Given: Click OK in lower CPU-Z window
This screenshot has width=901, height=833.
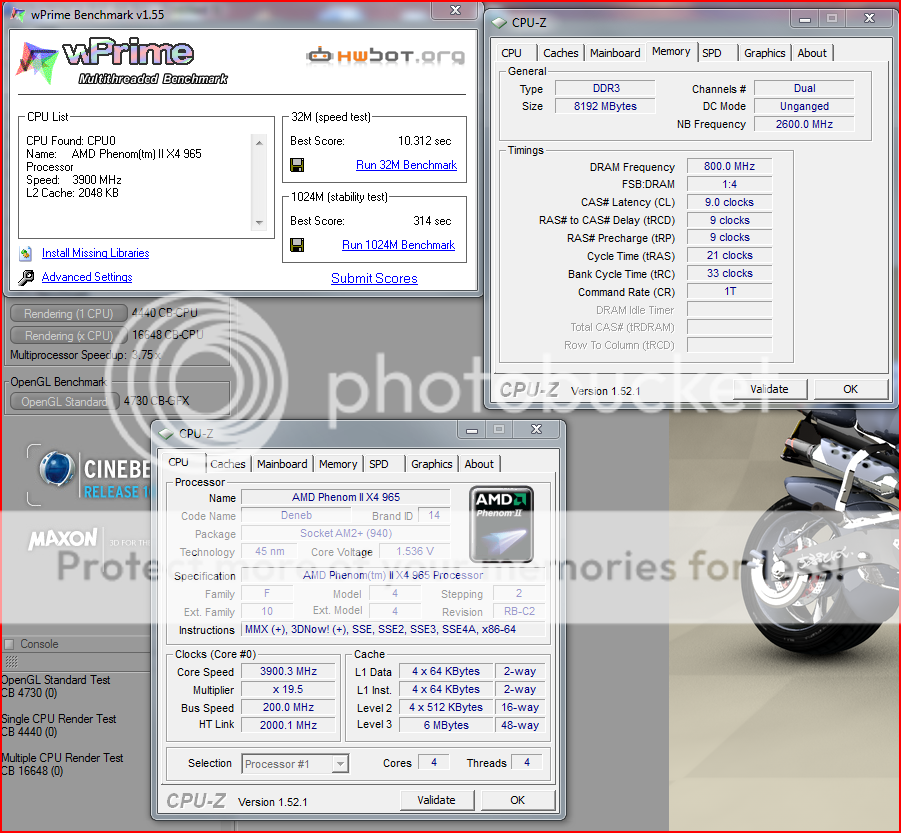Looking at the screenshot, I should tap(518, 800).
